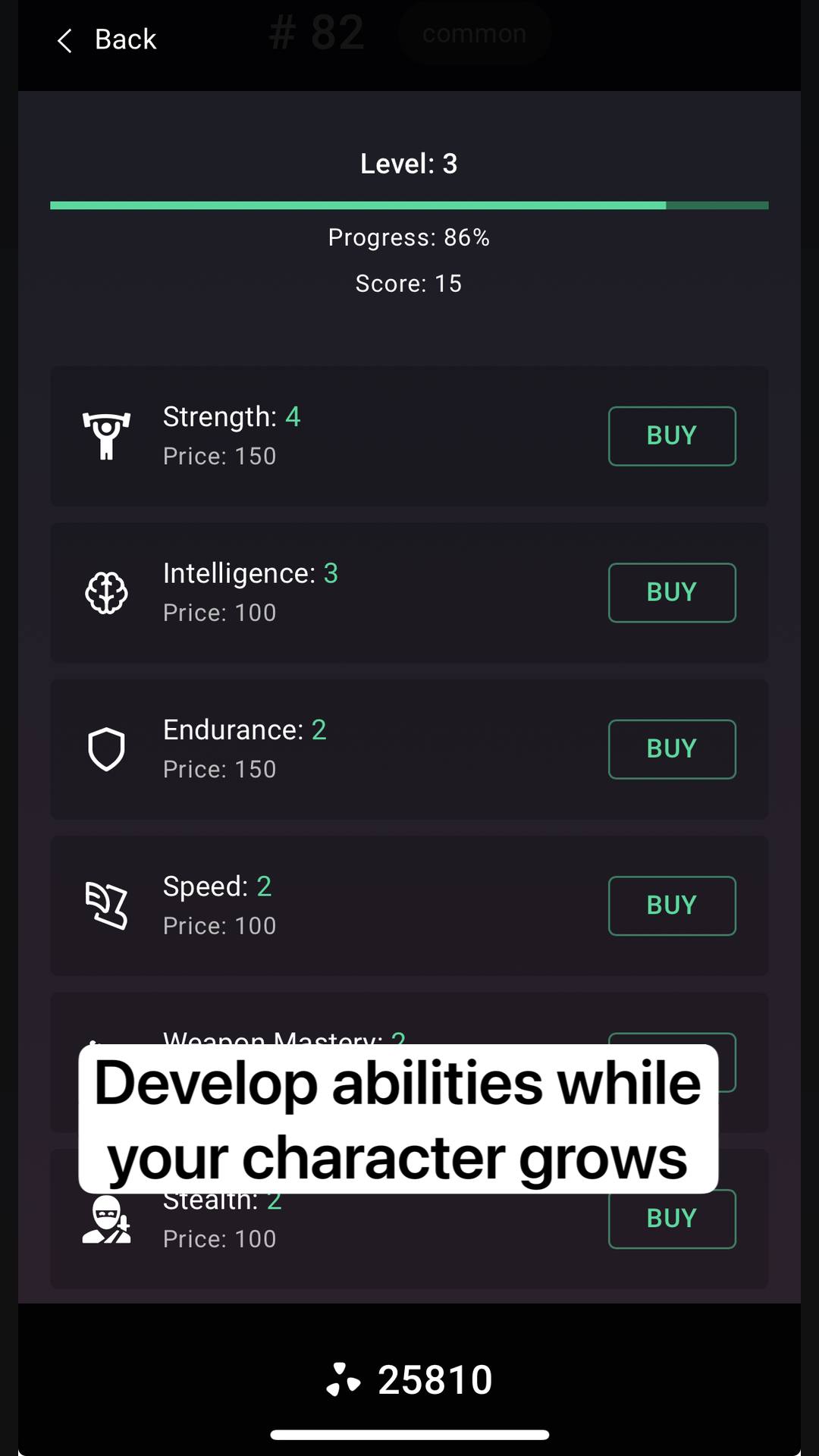This screenshot has width=819, height=1456.
Task: Click the Stealth ninja icon
Action: [x=106, y=1219]
